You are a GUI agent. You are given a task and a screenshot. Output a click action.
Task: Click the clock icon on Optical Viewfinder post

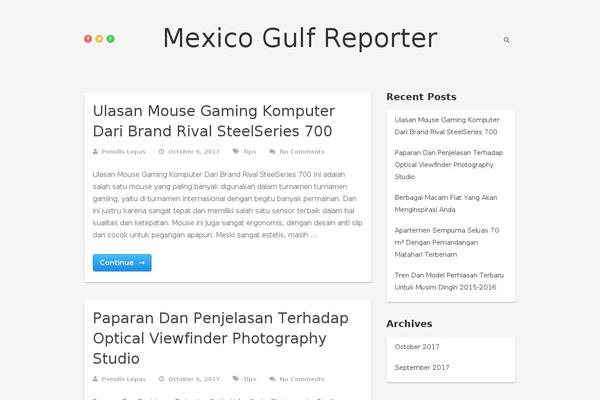(x=161, y=379)
